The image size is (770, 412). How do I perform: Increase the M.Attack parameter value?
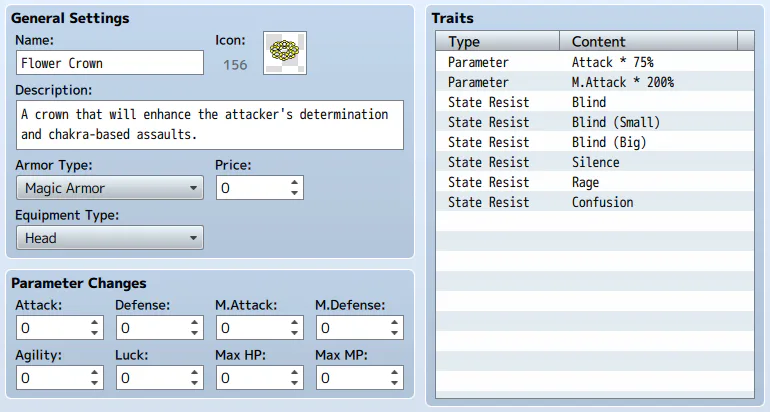coord(294,323)
